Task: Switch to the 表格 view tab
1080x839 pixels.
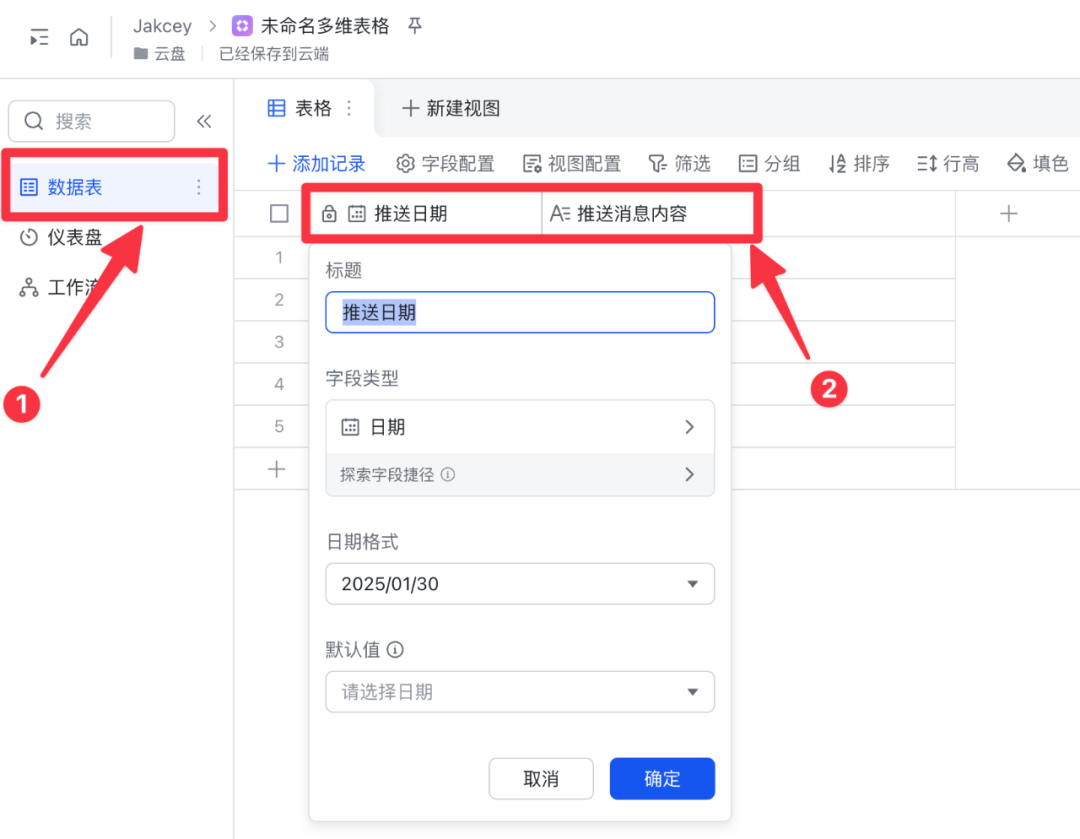Action: point(300,108)
